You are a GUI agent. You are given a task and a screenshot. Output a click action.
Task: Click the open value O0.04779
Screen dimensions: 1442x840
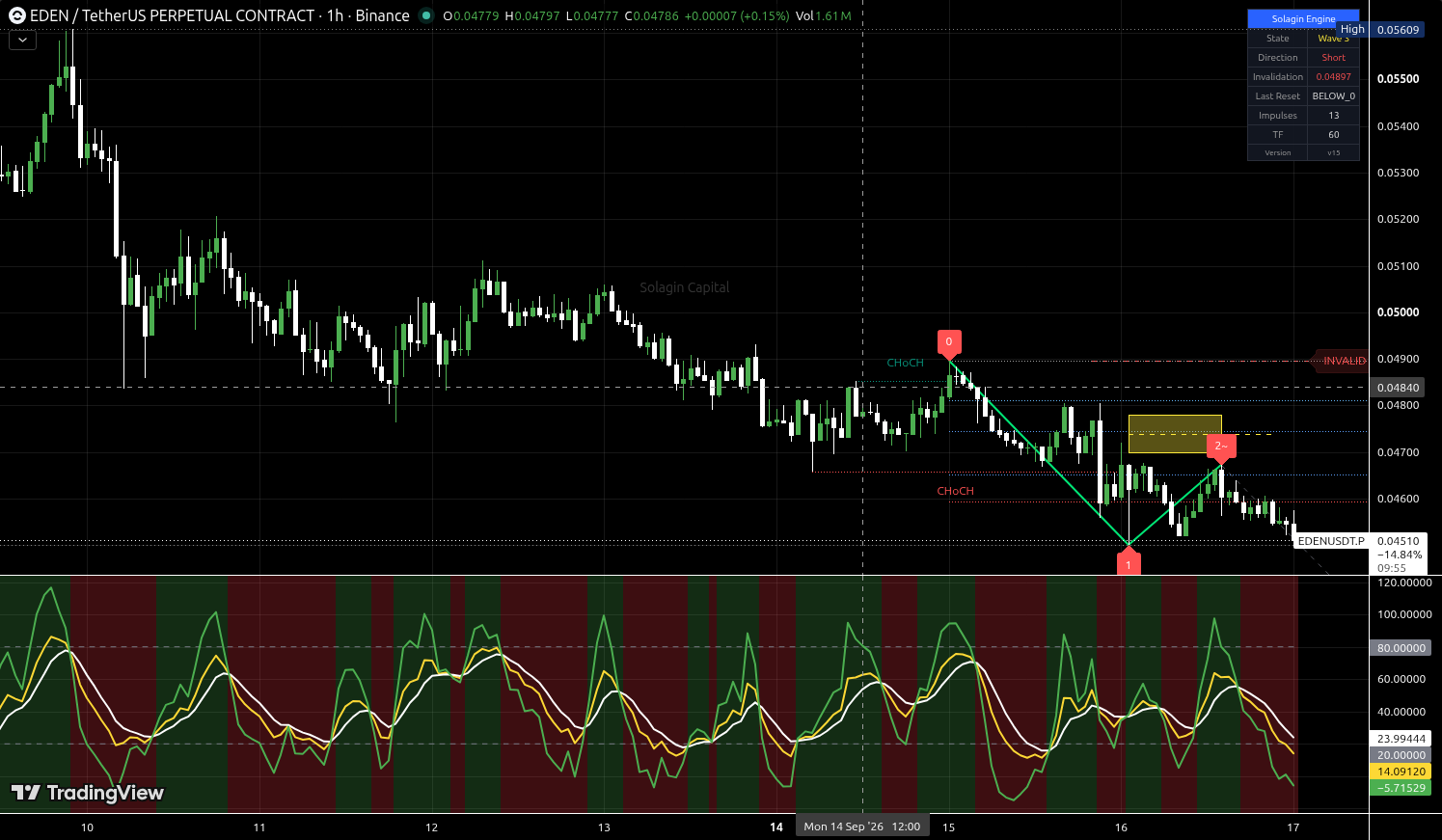coord(472,15)
